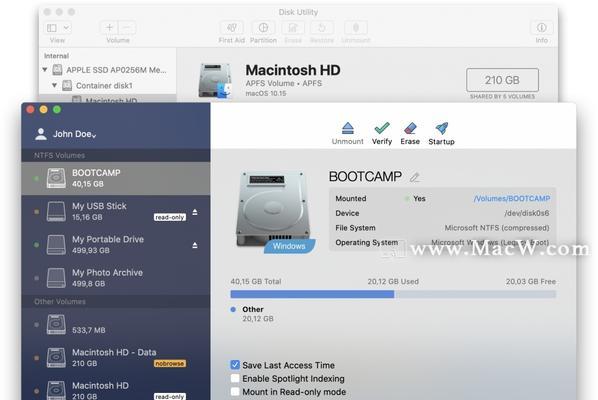598x400 pixels.
Task: Eject My USB Stick volume
Action: tap(195, 212)
